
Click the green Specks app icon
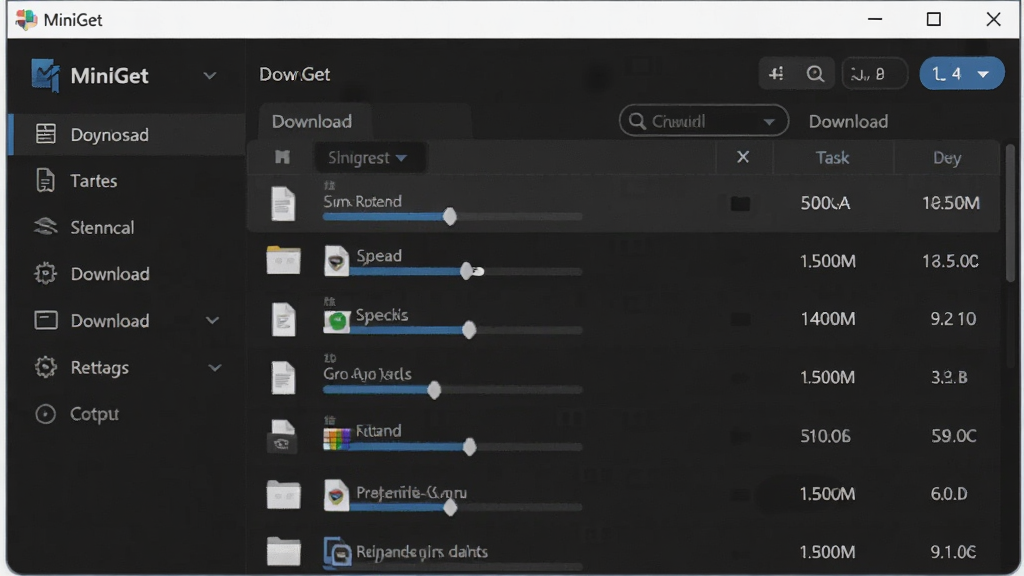pos(337,321)
